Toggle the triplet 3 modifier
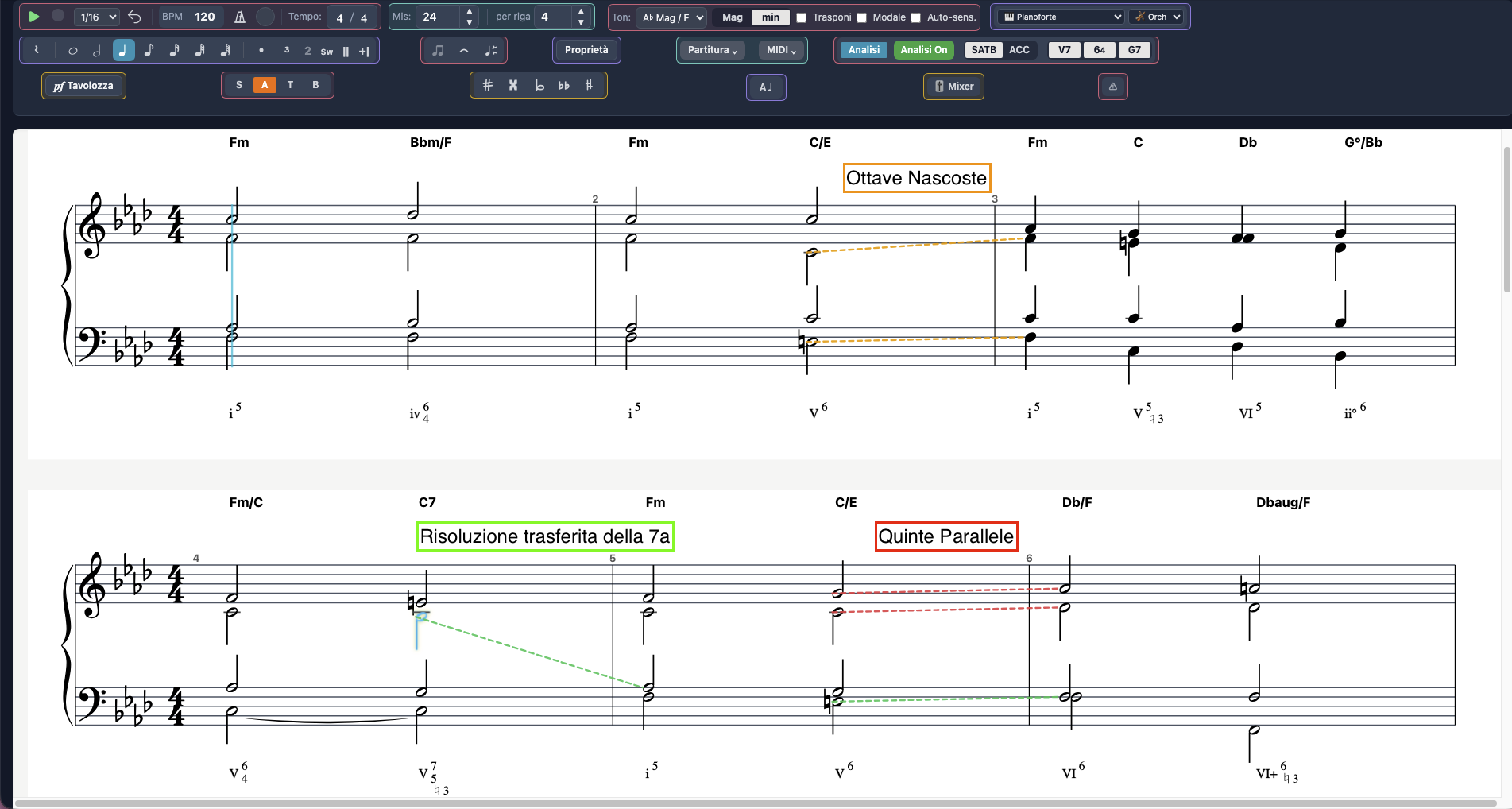 [x=287, y=50]
